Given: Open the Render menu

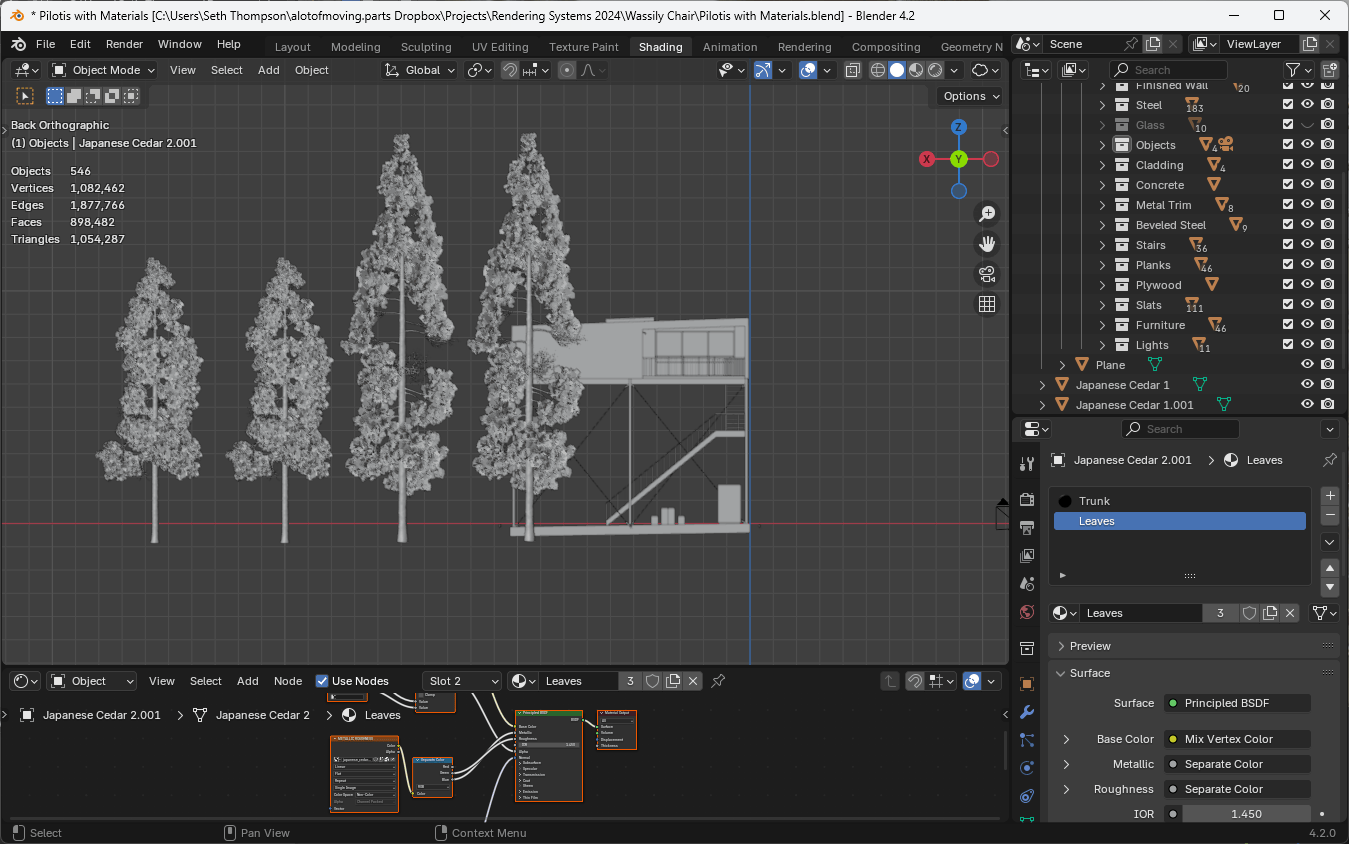Looking at the screenshot, I should pyautogui.click(x=124, y=44).
